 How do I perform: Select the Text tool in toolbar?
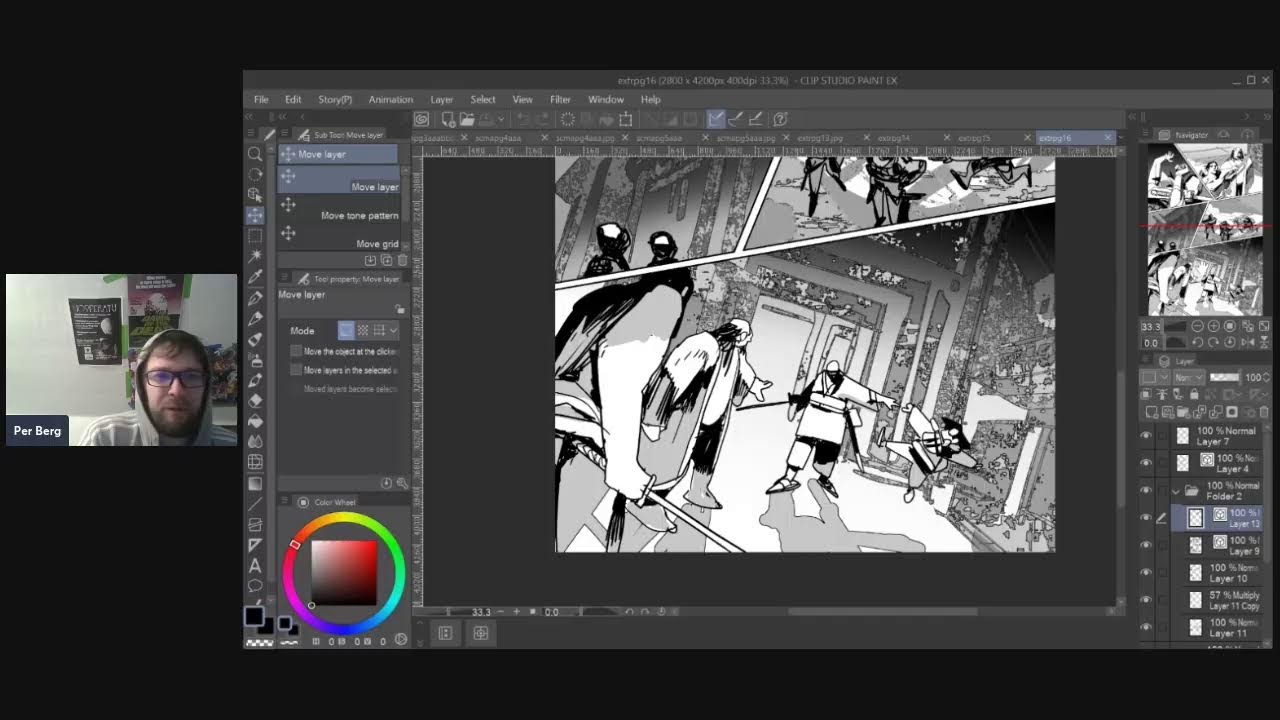255,566
